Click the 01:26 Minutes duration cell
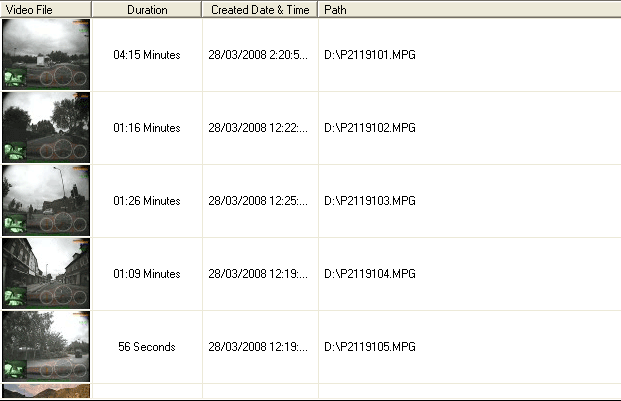Image resolution: width=621 pixels, height=401 pixels. point(147,201)
